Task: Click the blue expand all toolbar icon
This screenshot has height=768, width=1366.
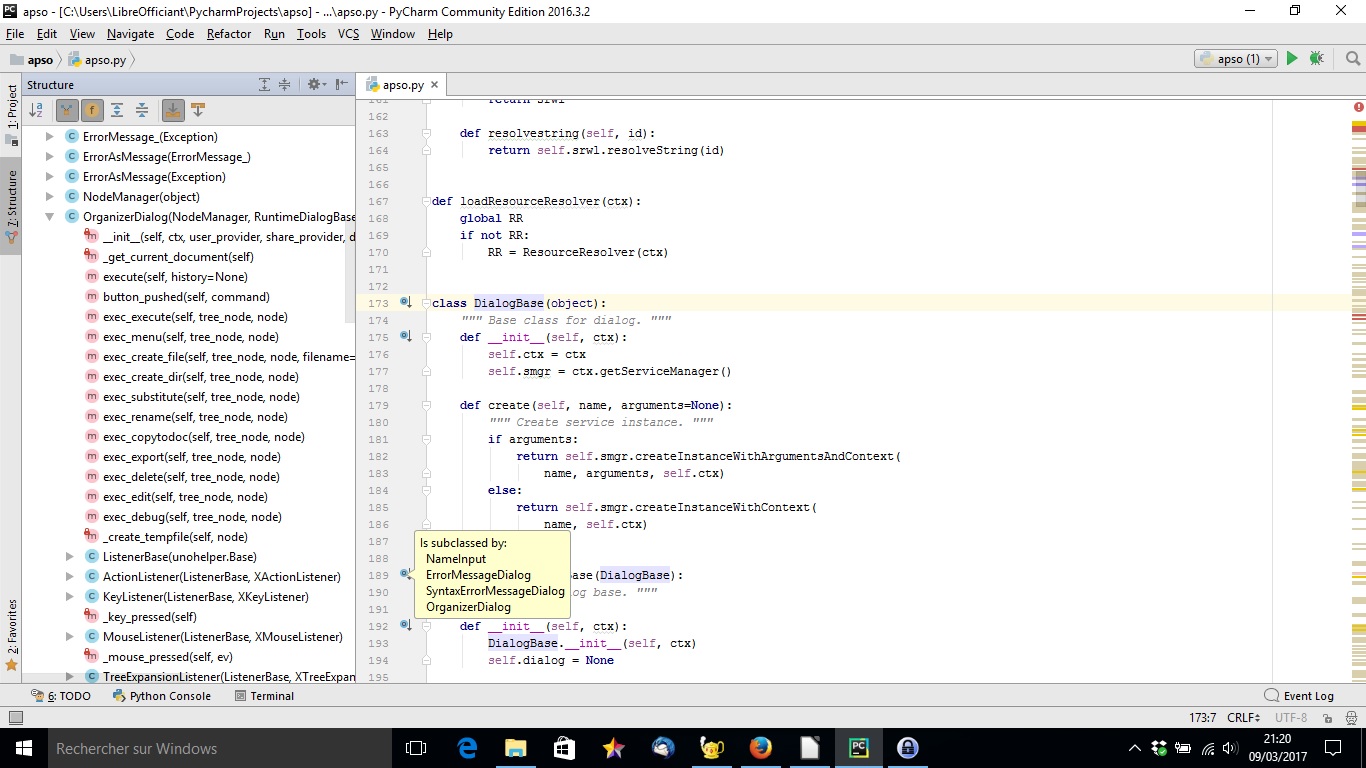Action: [x=117, y=110]
